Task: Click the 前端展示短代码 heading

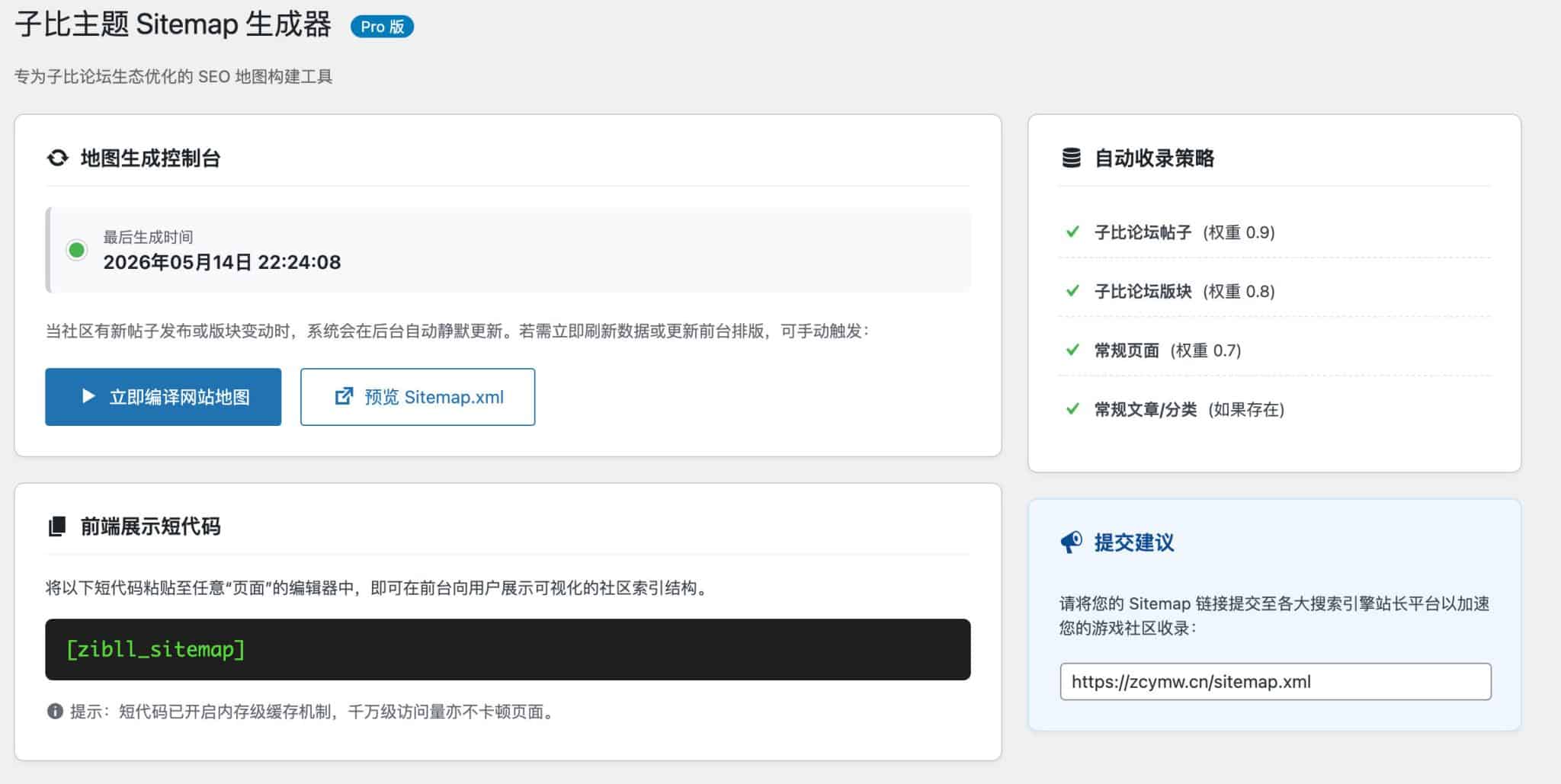Action: coord(150,526)
